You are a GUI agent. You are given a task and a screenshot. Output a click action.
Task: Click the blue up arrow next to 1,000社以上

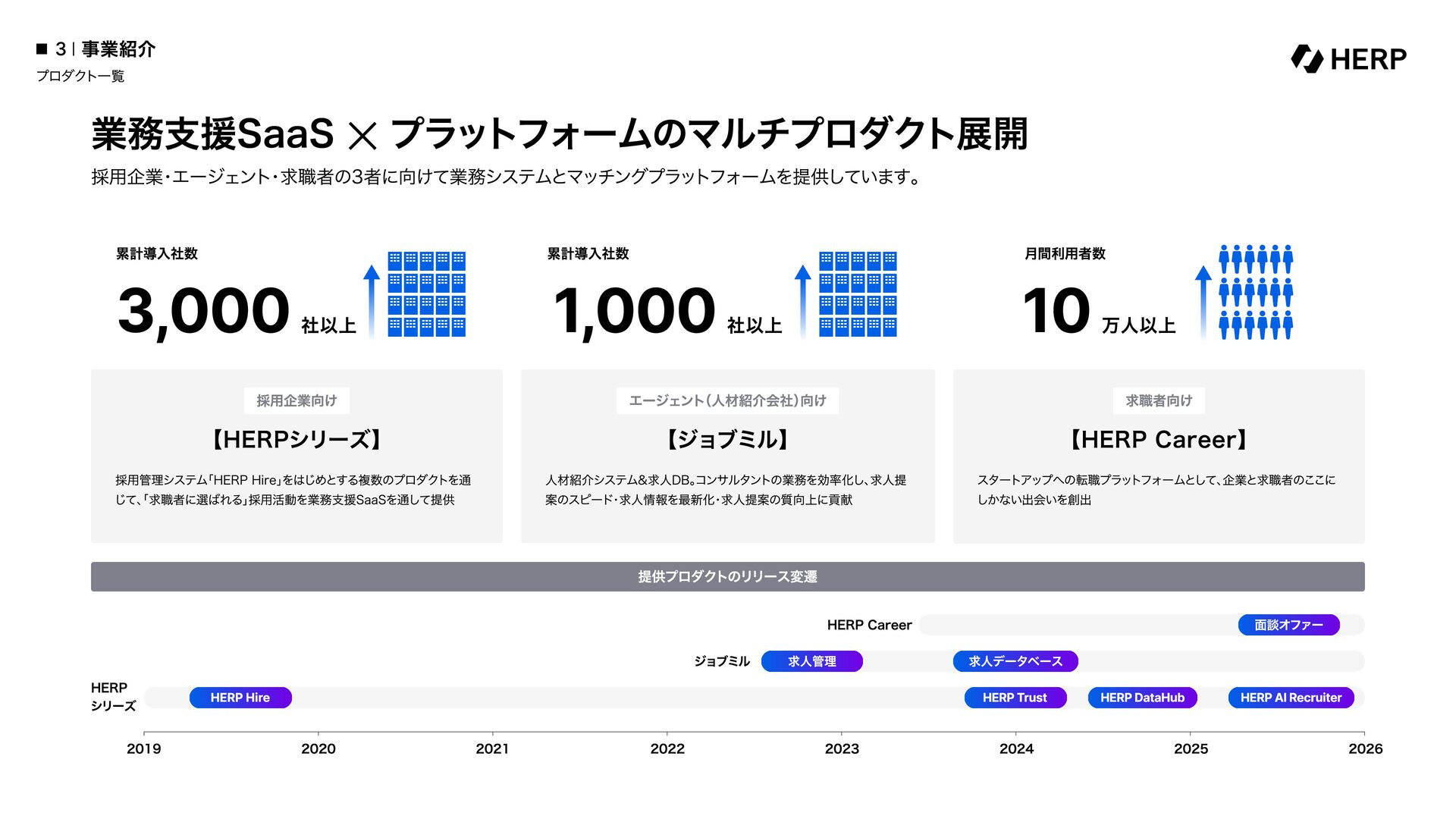802,301
